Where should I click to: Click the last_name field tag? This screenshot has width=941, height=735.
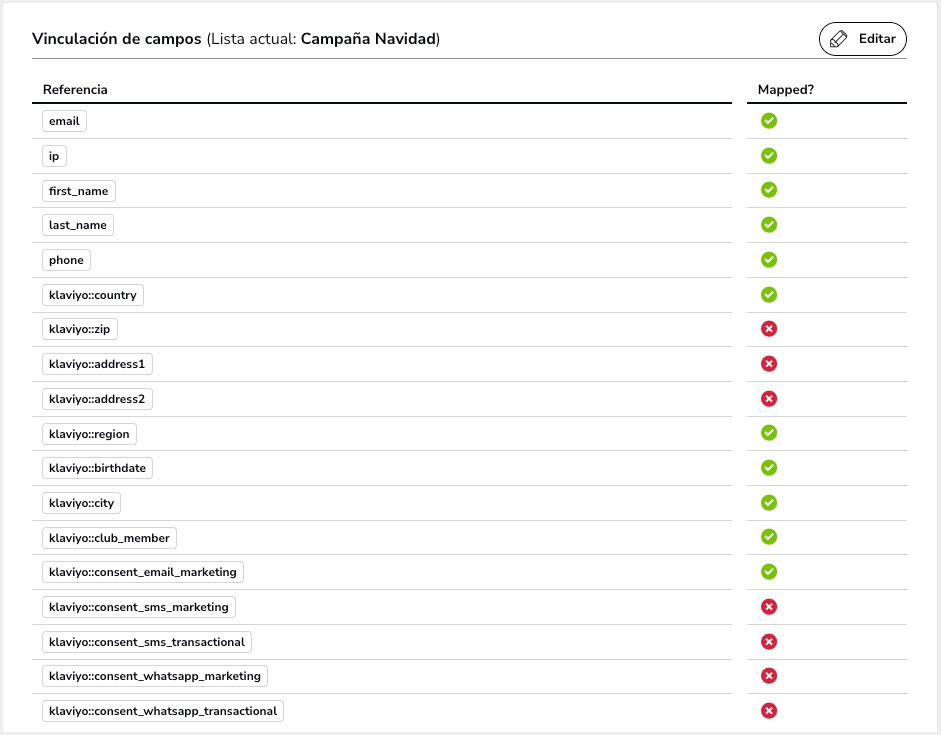pyautogui.click(x=78, y=225)
